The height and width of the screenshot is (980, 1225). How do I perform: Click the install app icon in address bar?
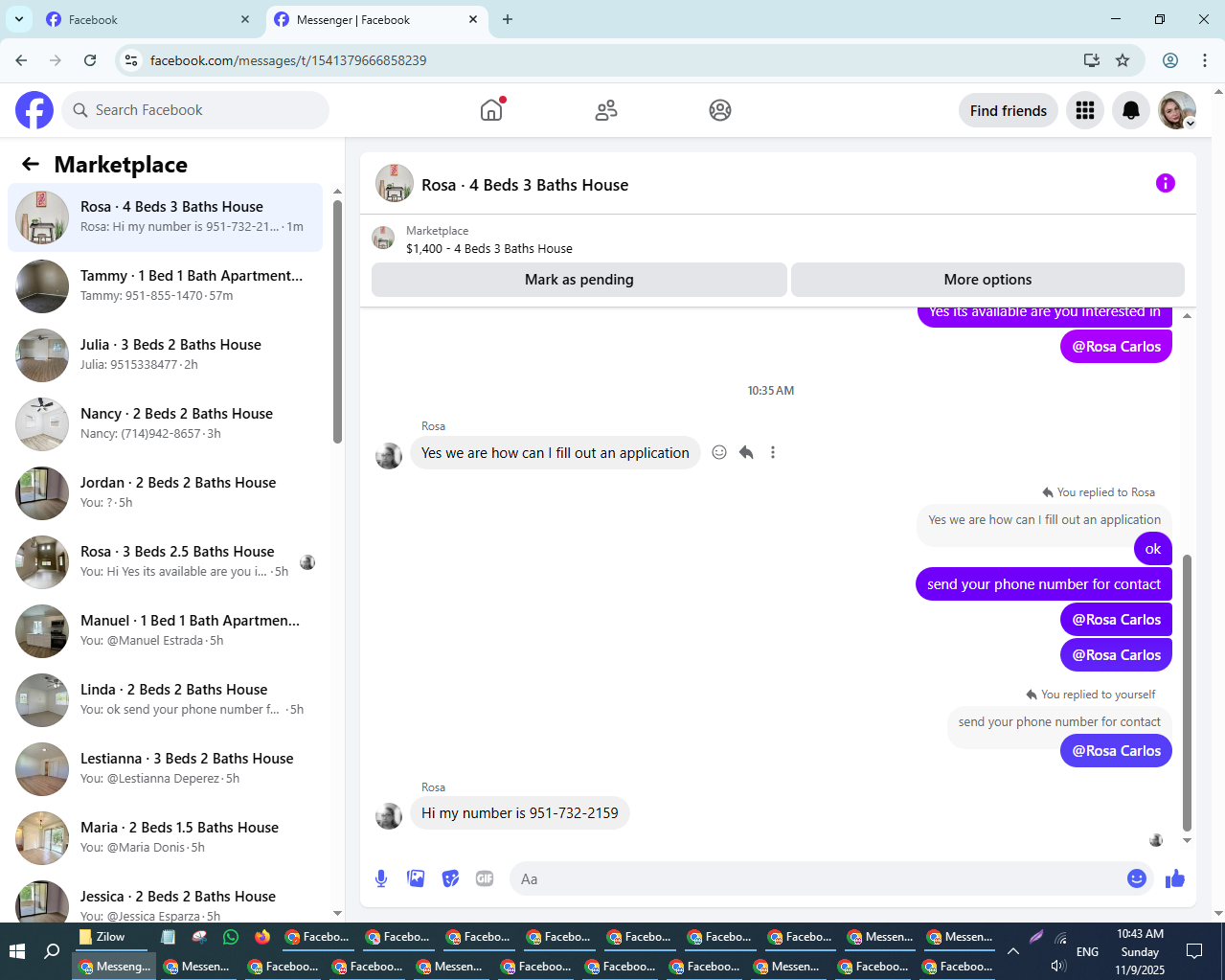[x=1091, y=60]
